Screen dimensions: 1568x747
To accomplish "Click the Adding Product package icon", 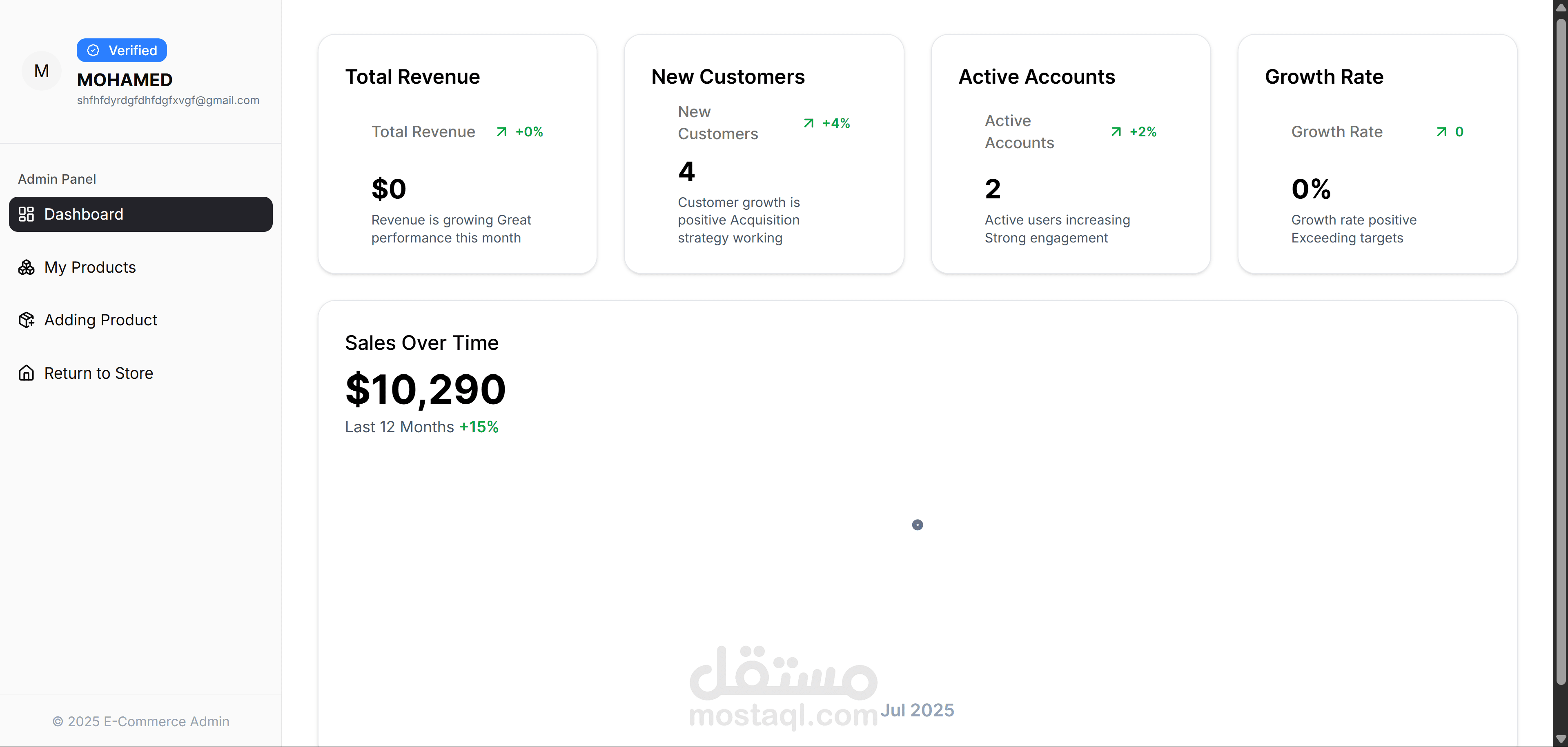I will tap(26, 320).
